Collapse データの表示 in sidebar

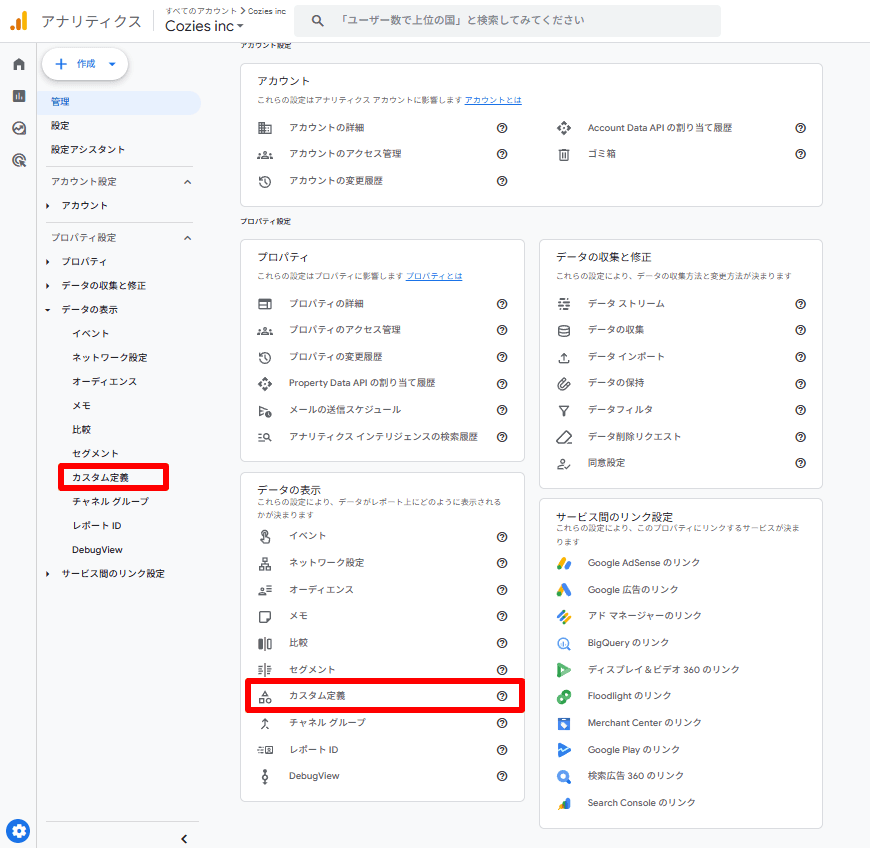pos(48,310)
